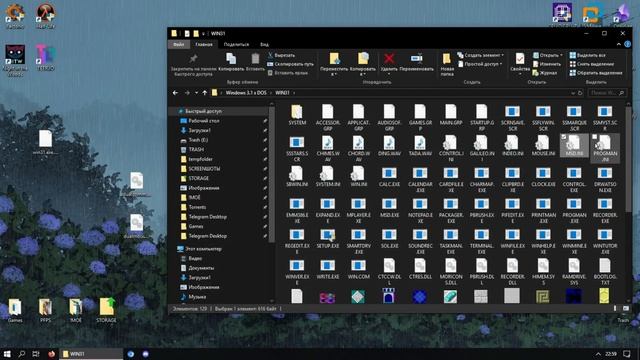The image size is (640, 360).
Task: Switch to the Поделиться tab
Action: tap(236, 44)
